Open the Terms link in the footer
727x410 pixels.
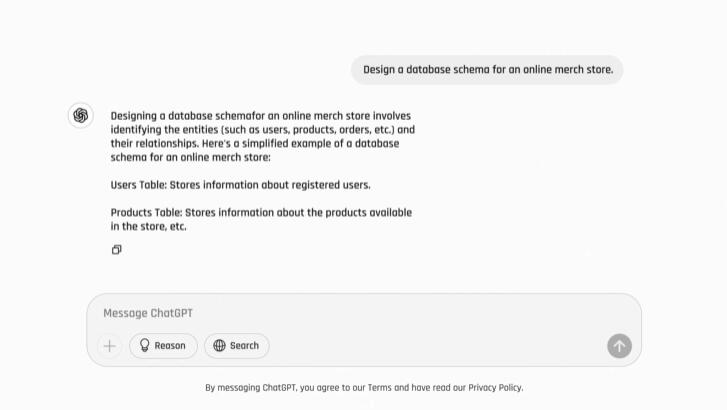coord(379,388)
